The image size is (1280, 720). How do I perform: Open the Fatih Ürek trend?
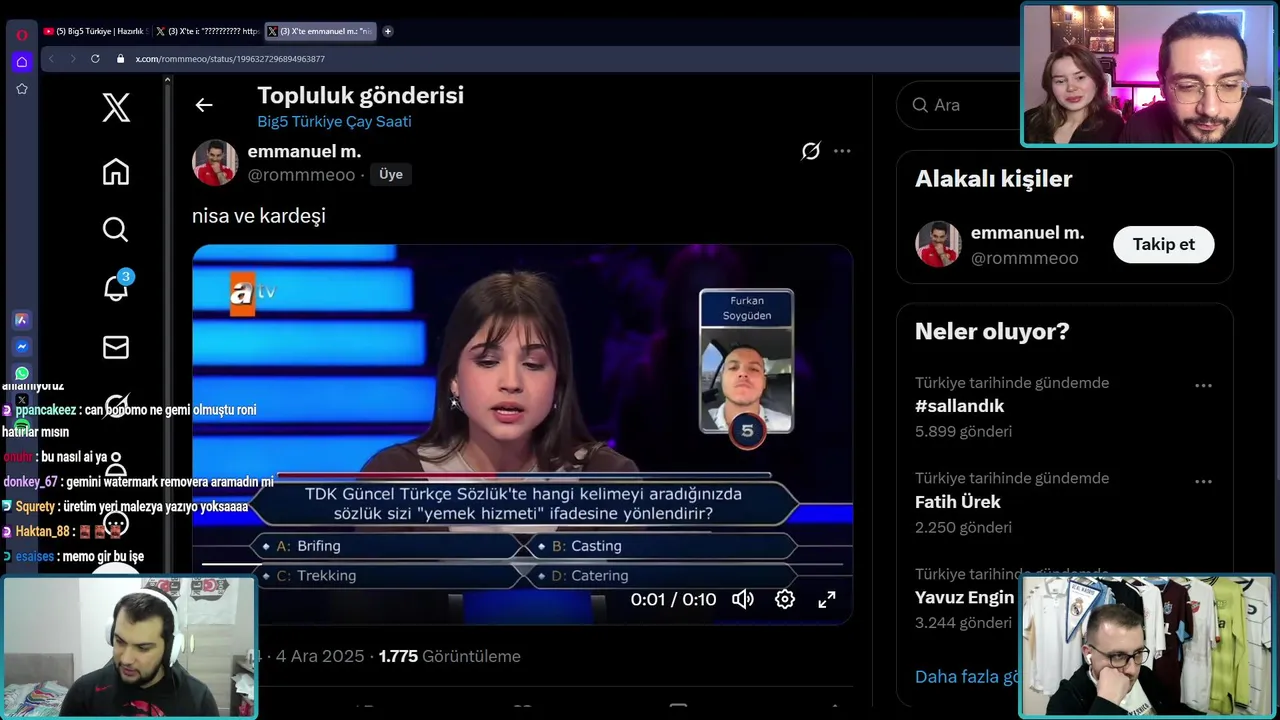click(x=957, y=502)
